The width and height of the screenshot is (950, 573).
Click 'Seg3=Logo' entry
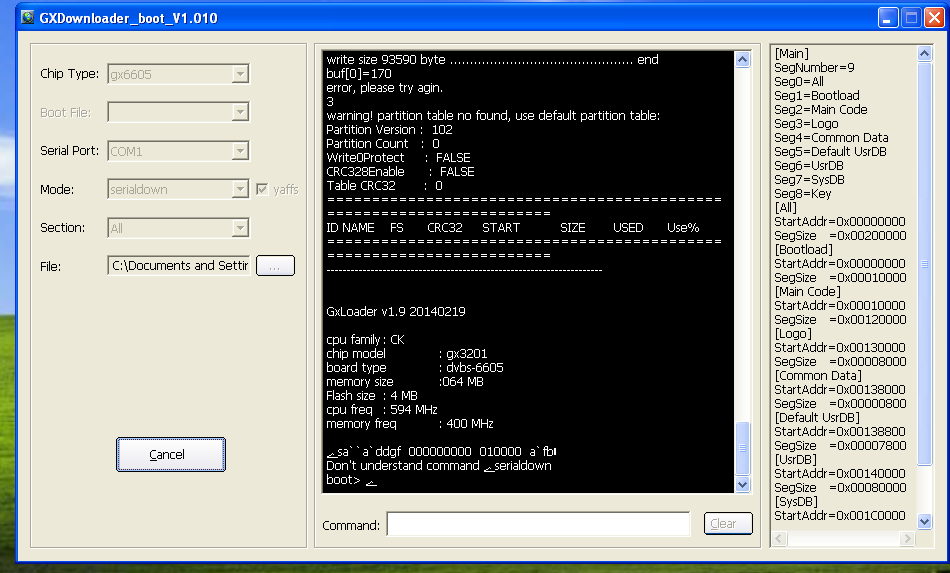pos(806,124)
